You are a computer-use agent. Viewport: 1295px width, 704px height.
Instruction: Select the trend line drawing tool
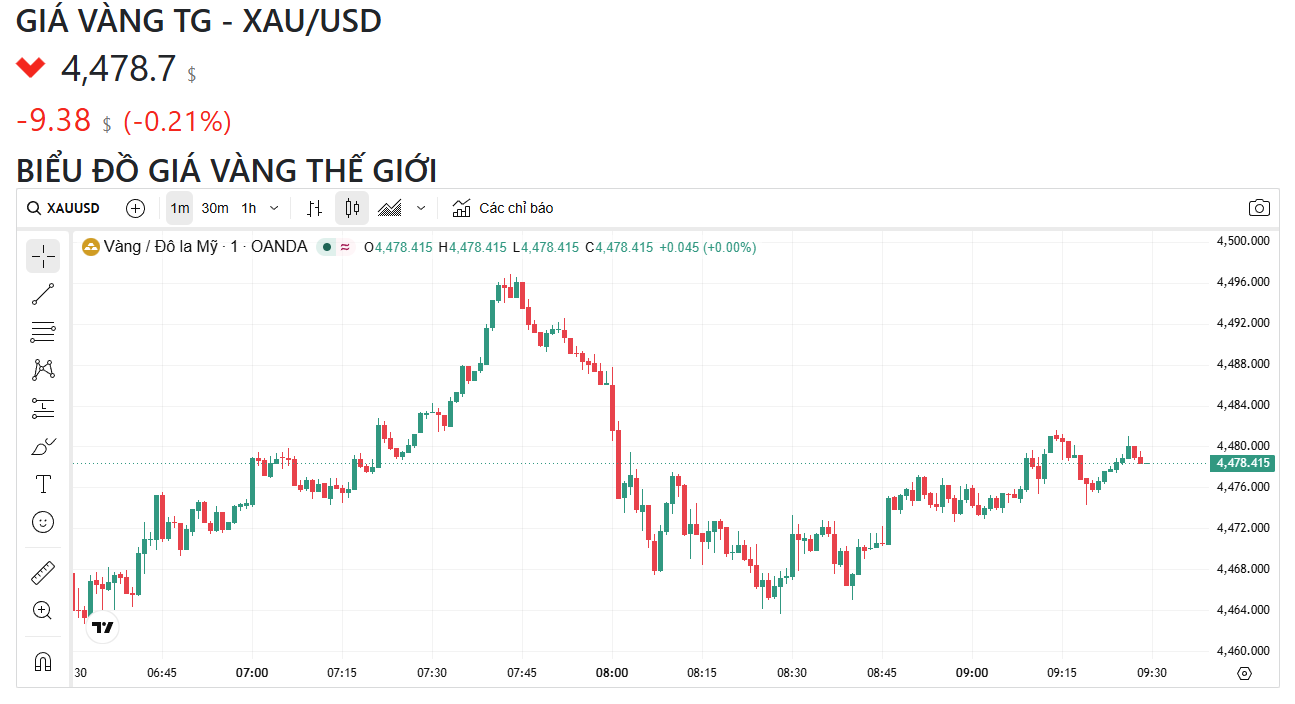pos(43,294)
